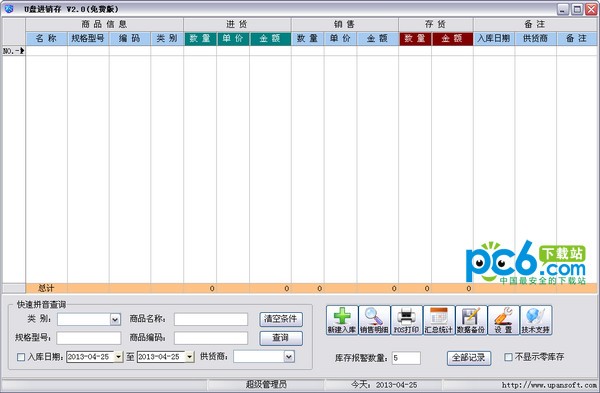Screen dimensions: 600x393
Task: Click the blue 销售 数量 header
Action: 308,39
